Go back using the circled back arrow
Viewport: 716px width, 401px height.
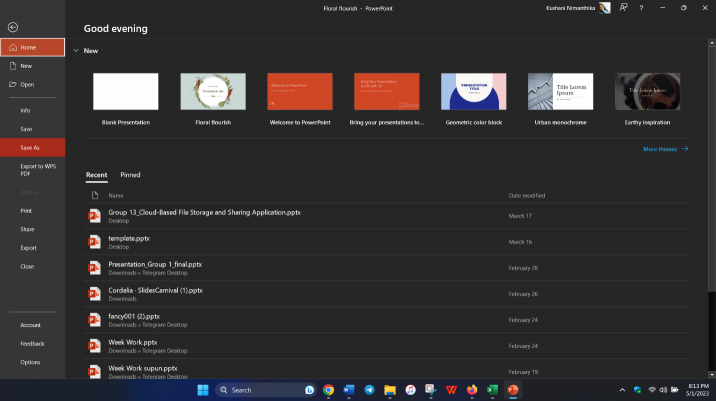point(13,27)
